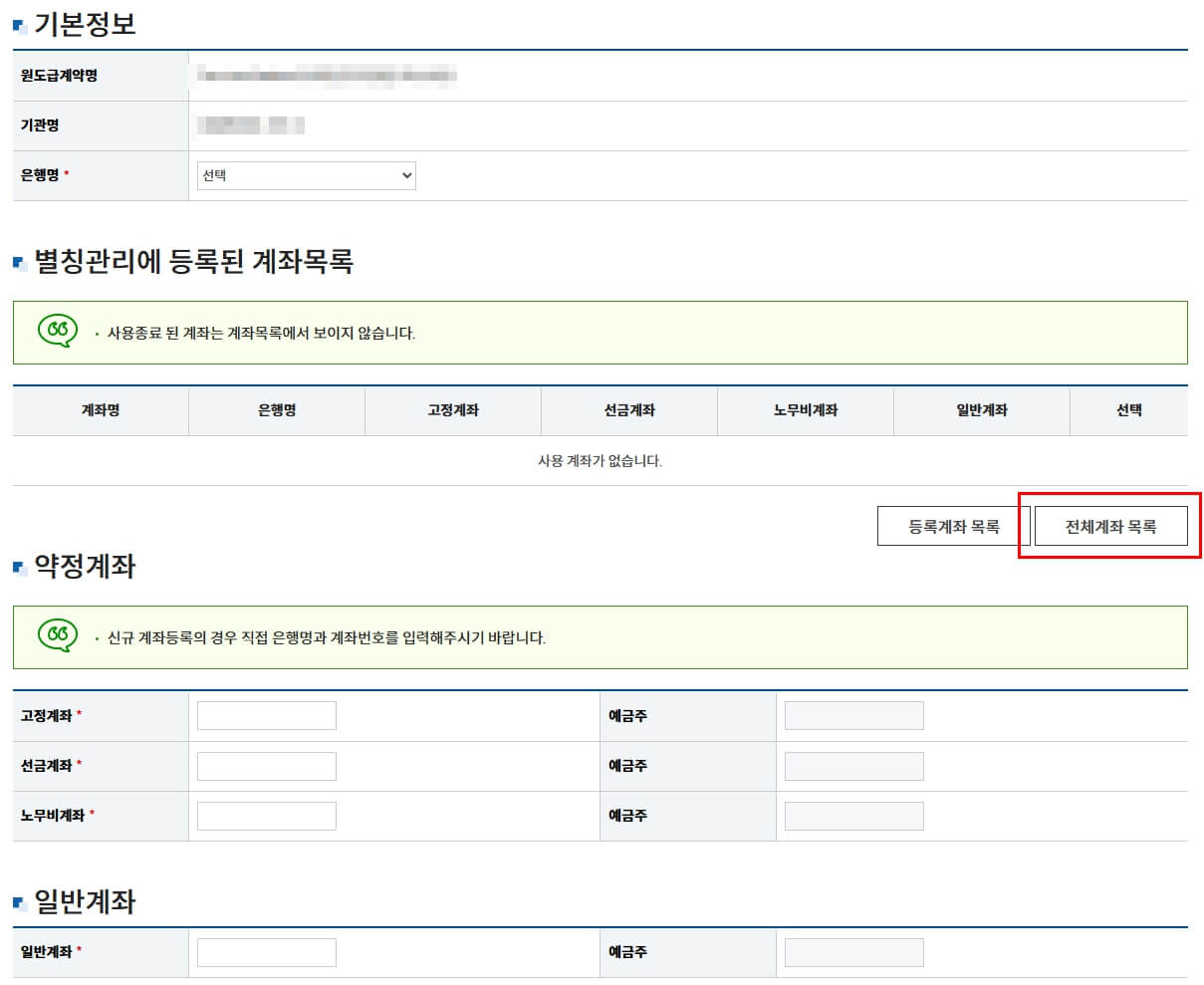Click the 예금주 field beside 고정계좌

(x=854, y=714)
